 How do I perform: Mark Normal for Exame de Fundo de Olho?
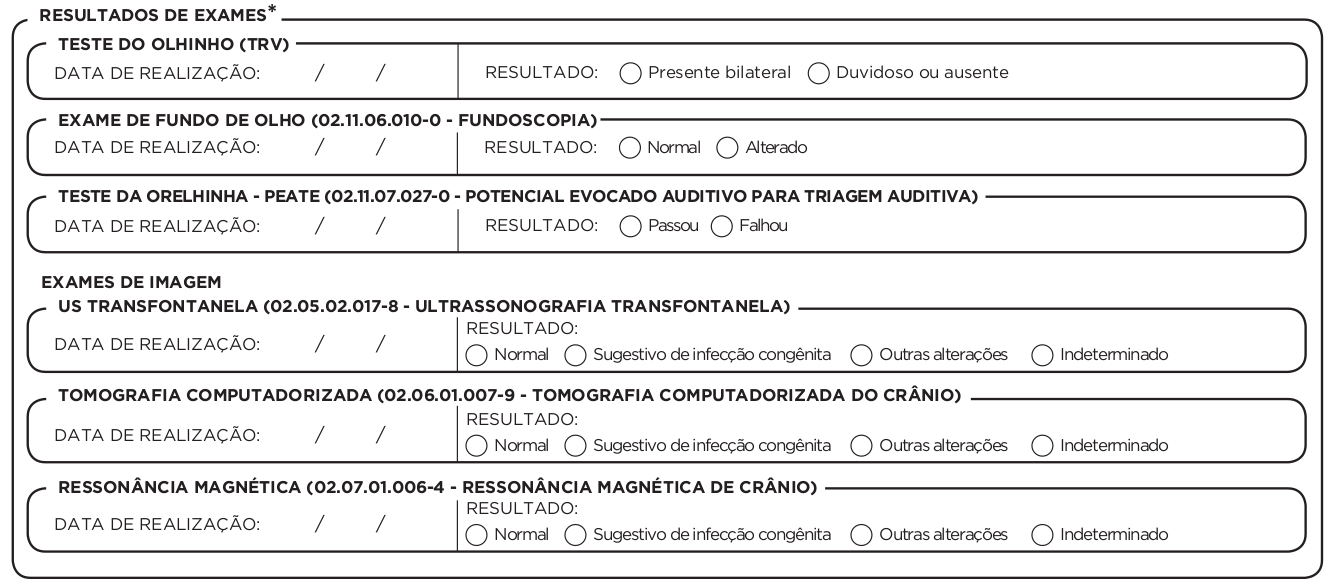tap(630, 147)
